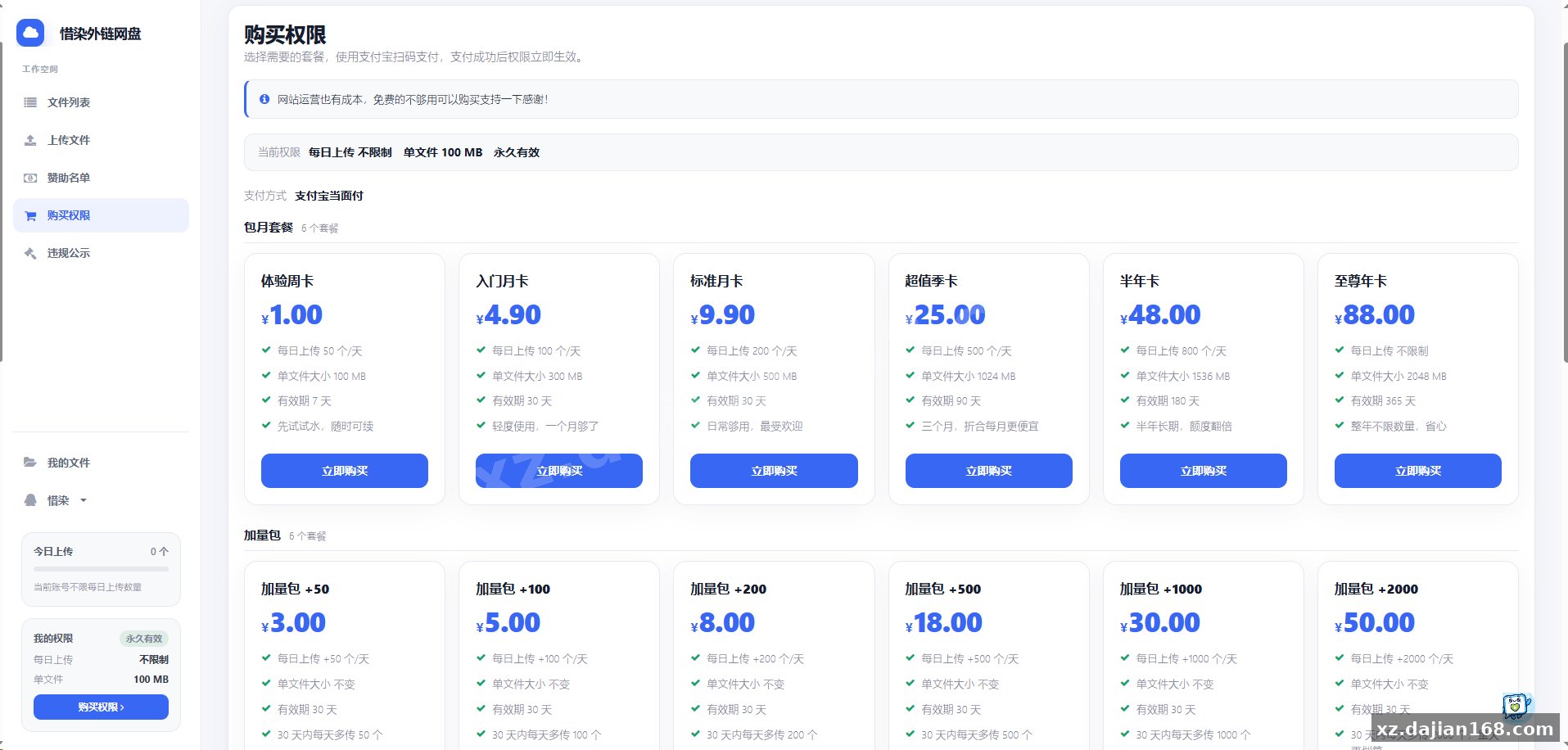Screen dimensions: 1568x750
Task: Open 违规公示 using its gavel icon
Action: (30, 253)
